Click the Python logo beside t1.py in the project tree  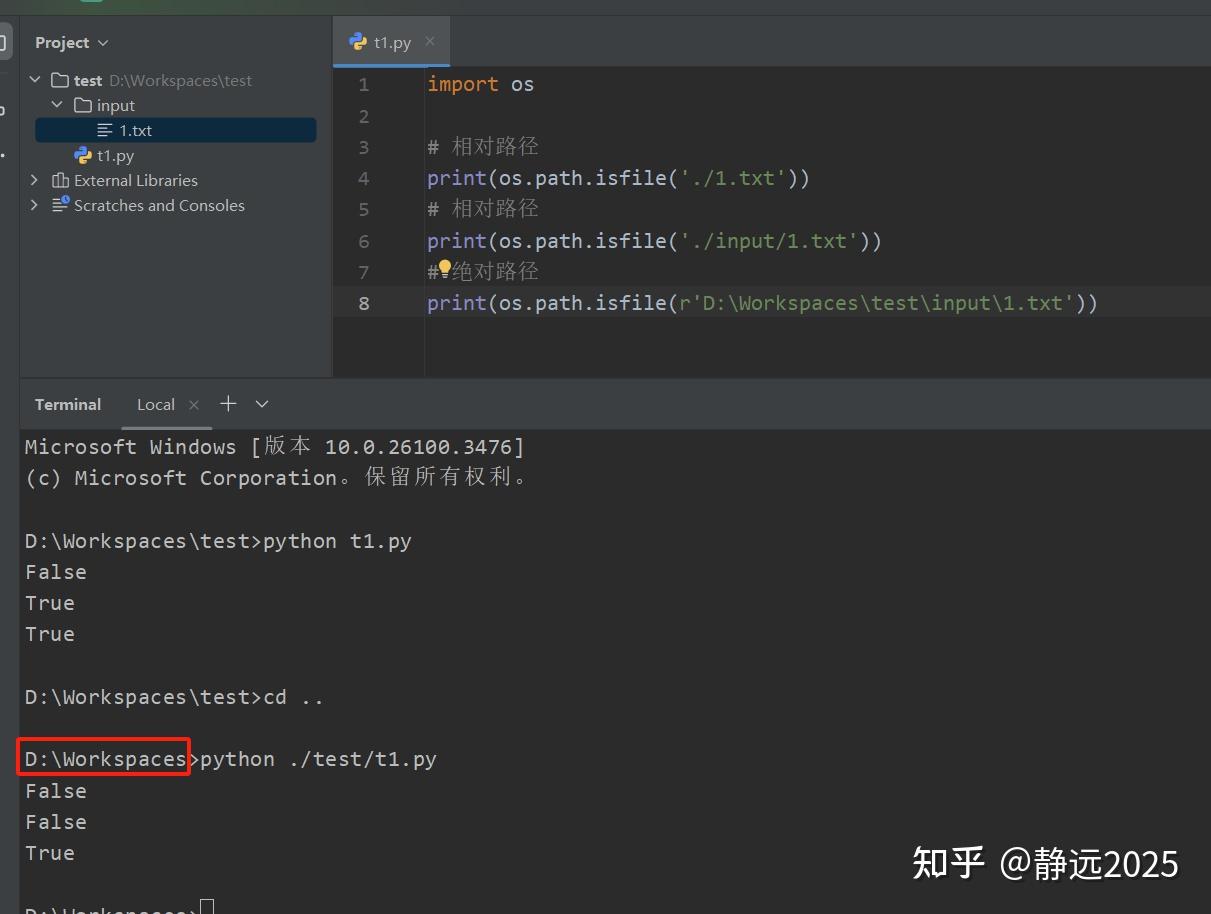tap(83, 155)
